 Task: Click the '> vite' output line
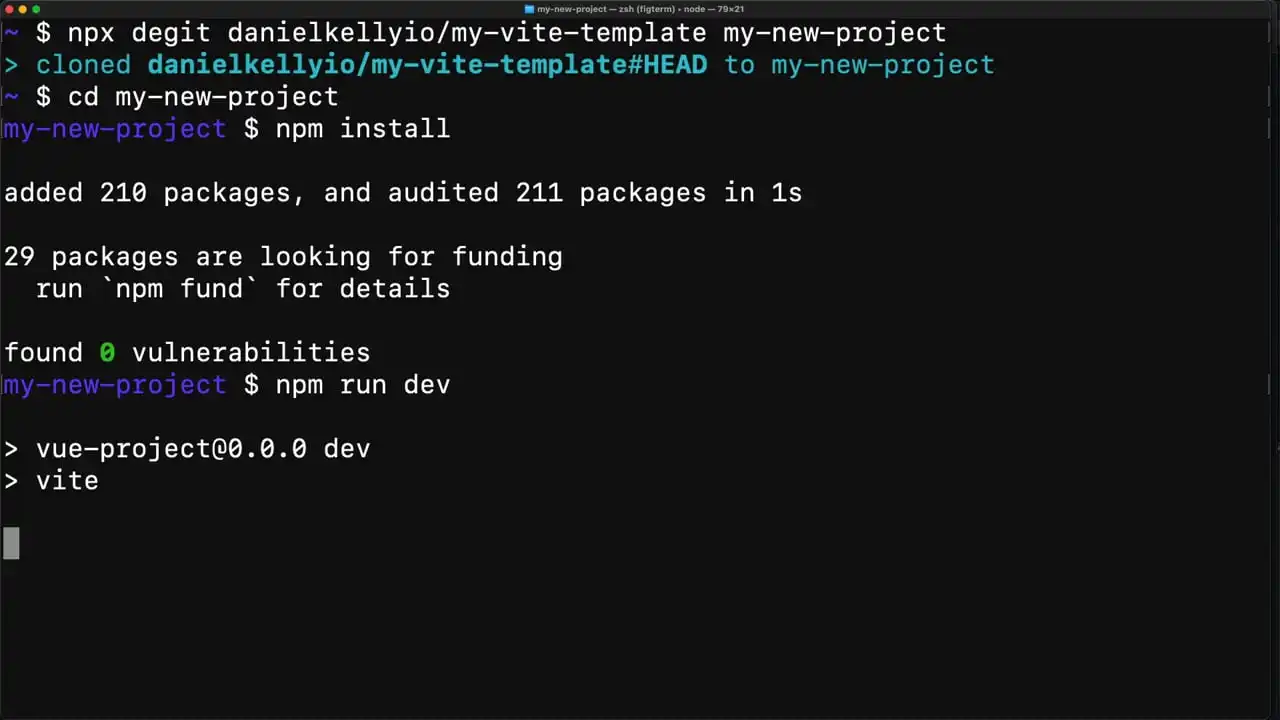click(51, 481)
